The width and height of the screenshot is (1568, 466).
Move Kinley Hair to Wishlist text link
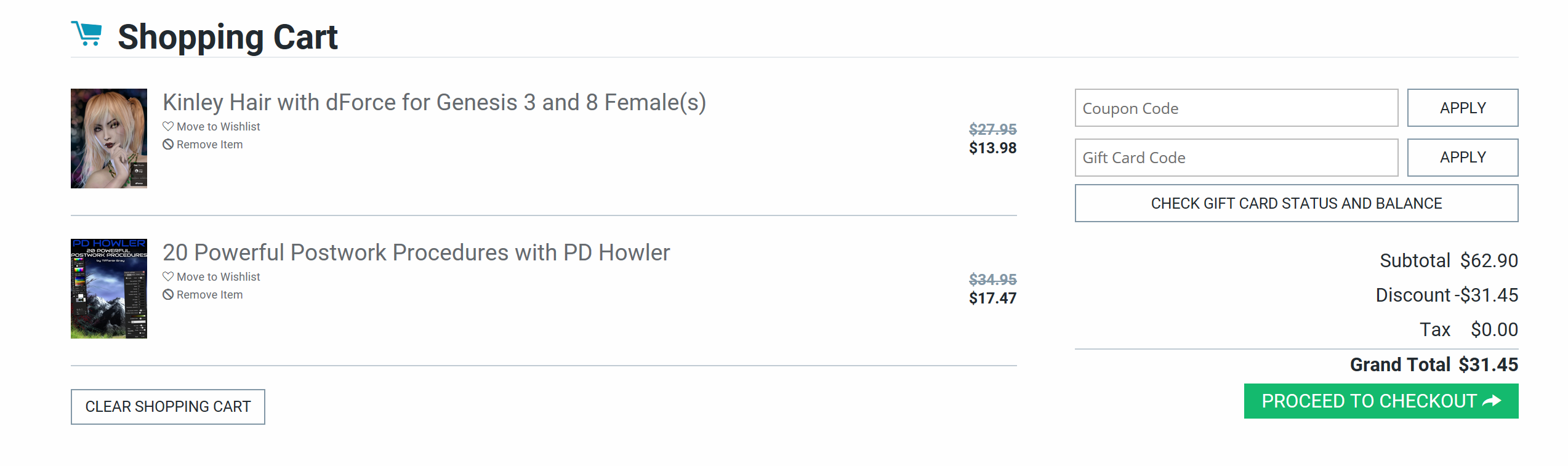pos(219,127)
